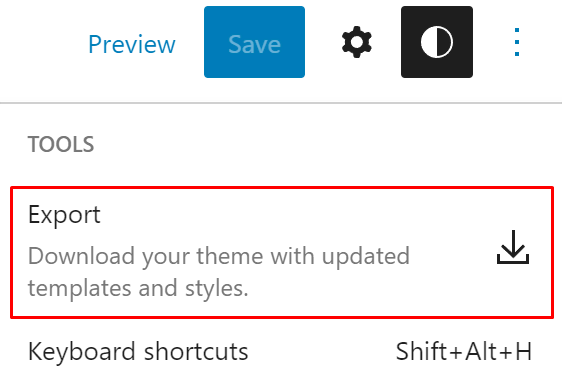Image resolution: width=562 pixels, height=383 pixels.
Task: Click the tray arrow beside Export description
Action: point(513,247)
